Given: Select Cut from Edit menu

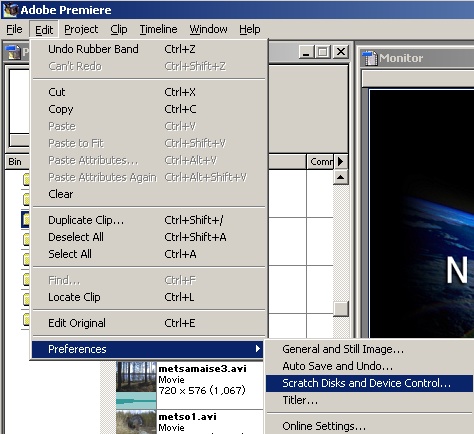Looking at the screenshot, I should pos(149,92).
